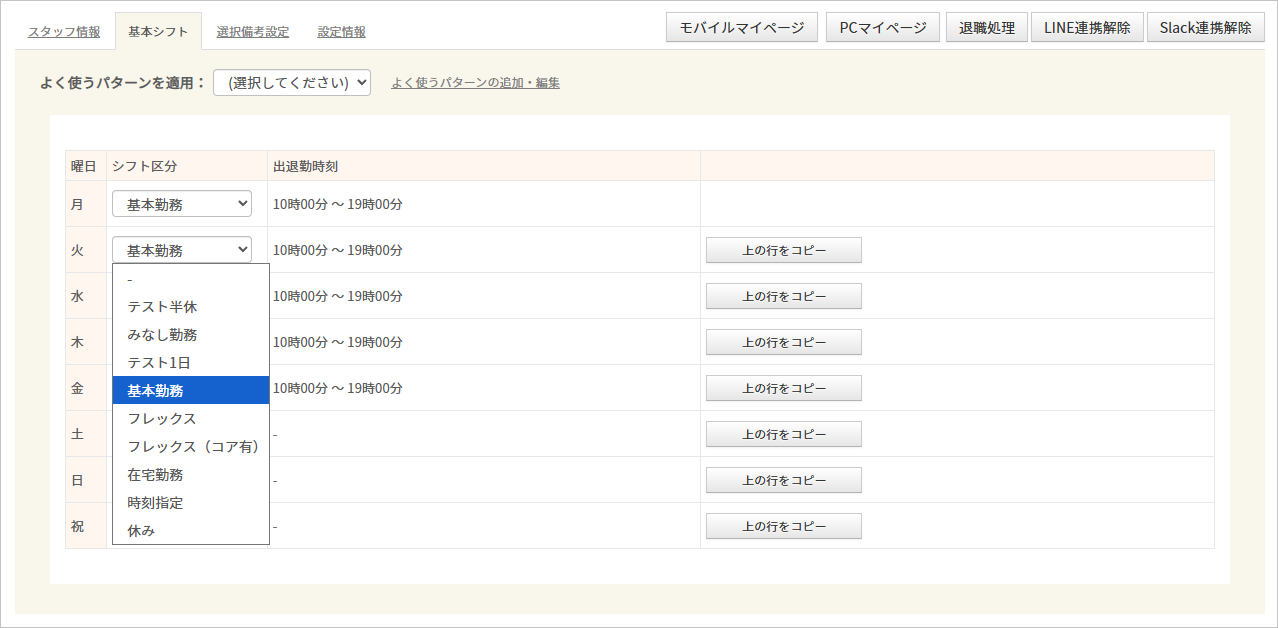Collapse Tuesday's シフト区分 dropdown

click(x=182, y=250)
